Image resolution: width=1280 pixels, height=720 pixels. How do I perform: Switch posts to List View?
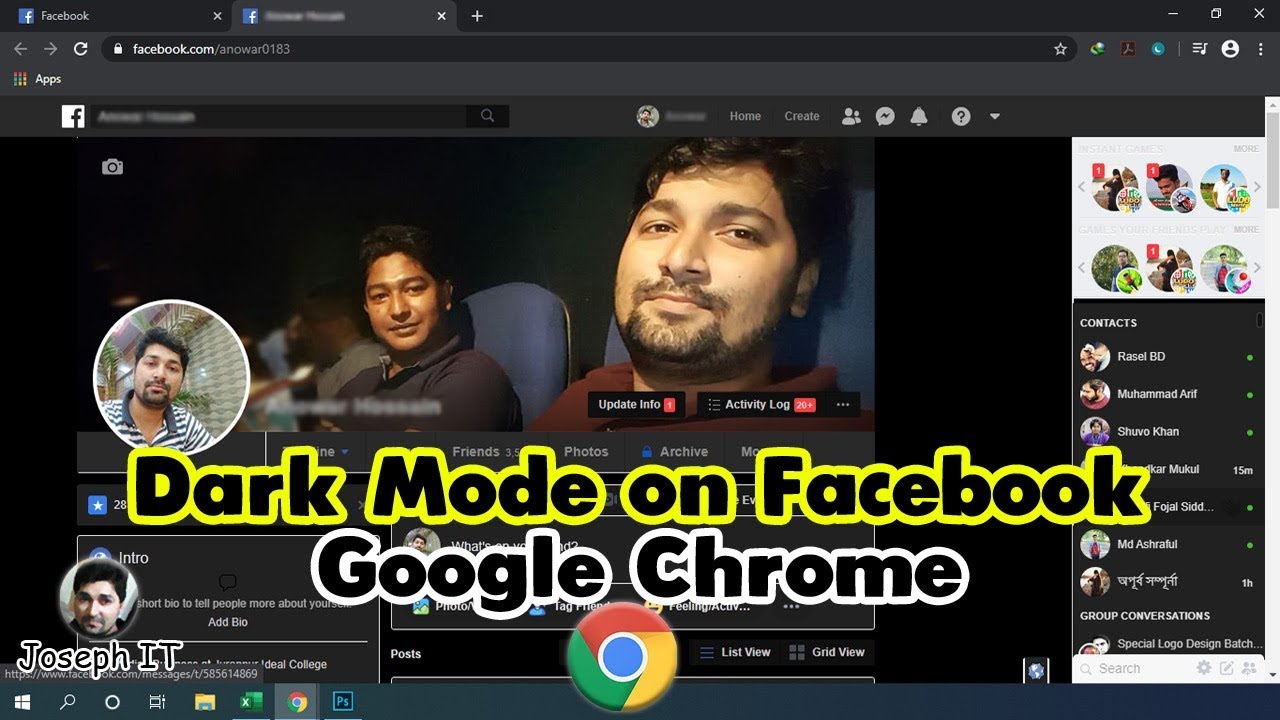coord(736,652)
